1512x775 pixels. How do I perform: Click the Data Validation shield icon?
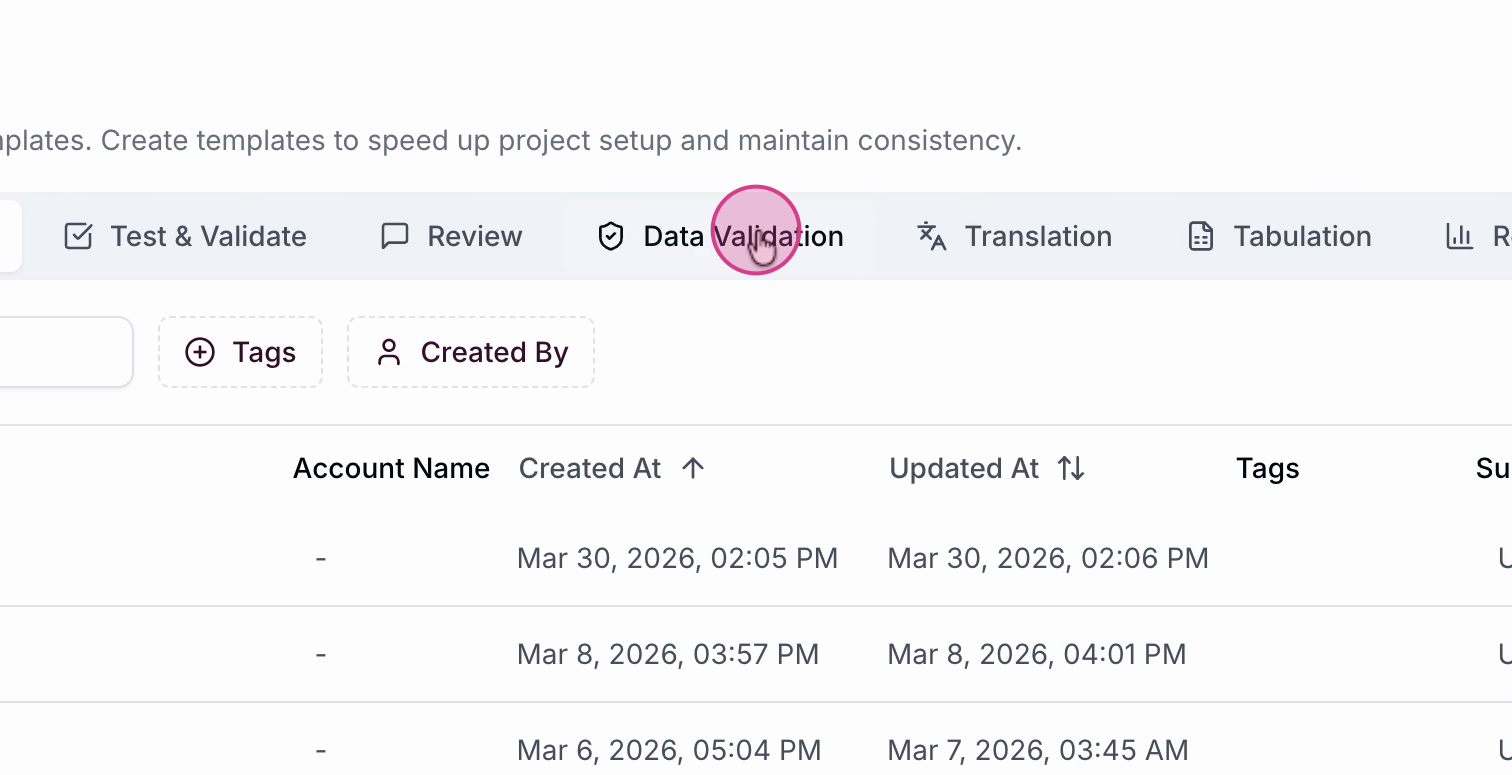[x=610, y=236]
